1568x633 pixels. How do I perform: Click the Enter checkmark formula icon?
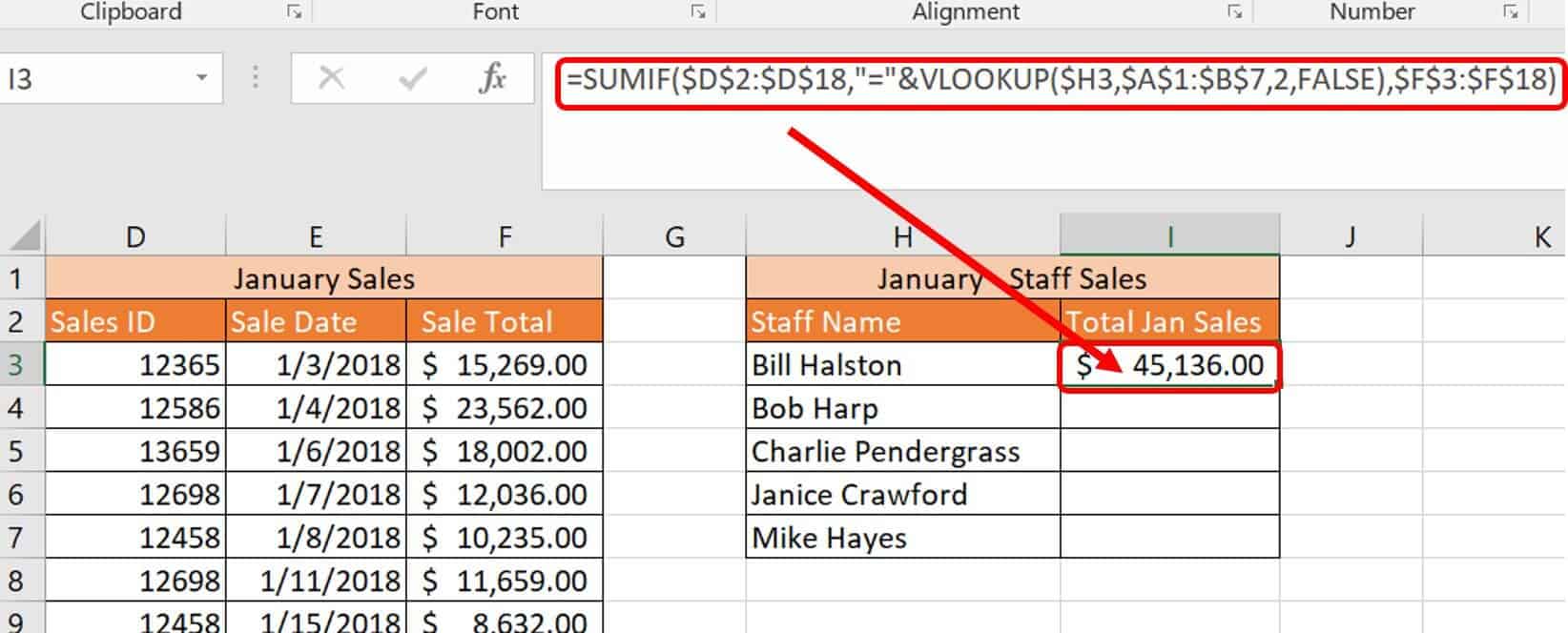pyautogui.click(x=412, y=78)
